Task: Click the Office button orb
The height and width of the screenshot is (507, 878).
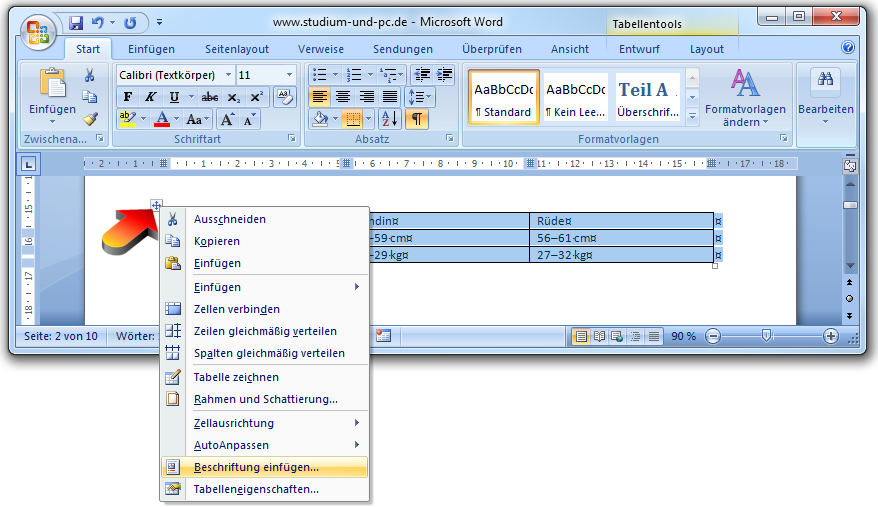Action: 38,31
